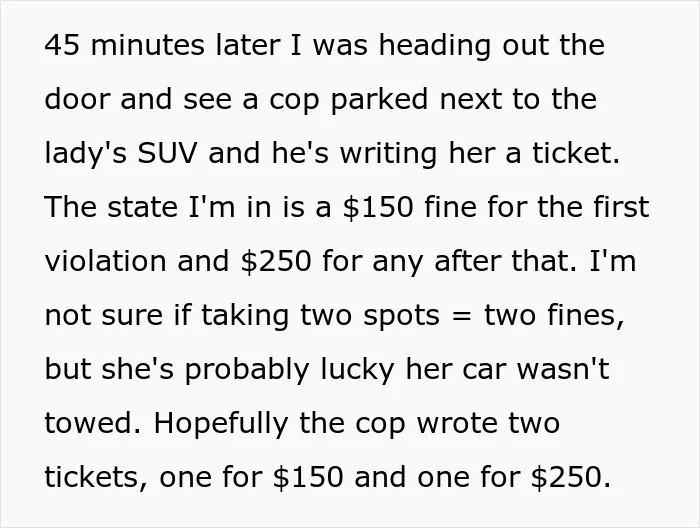Click "$150" before "fine for the first"

coord(378,208)
